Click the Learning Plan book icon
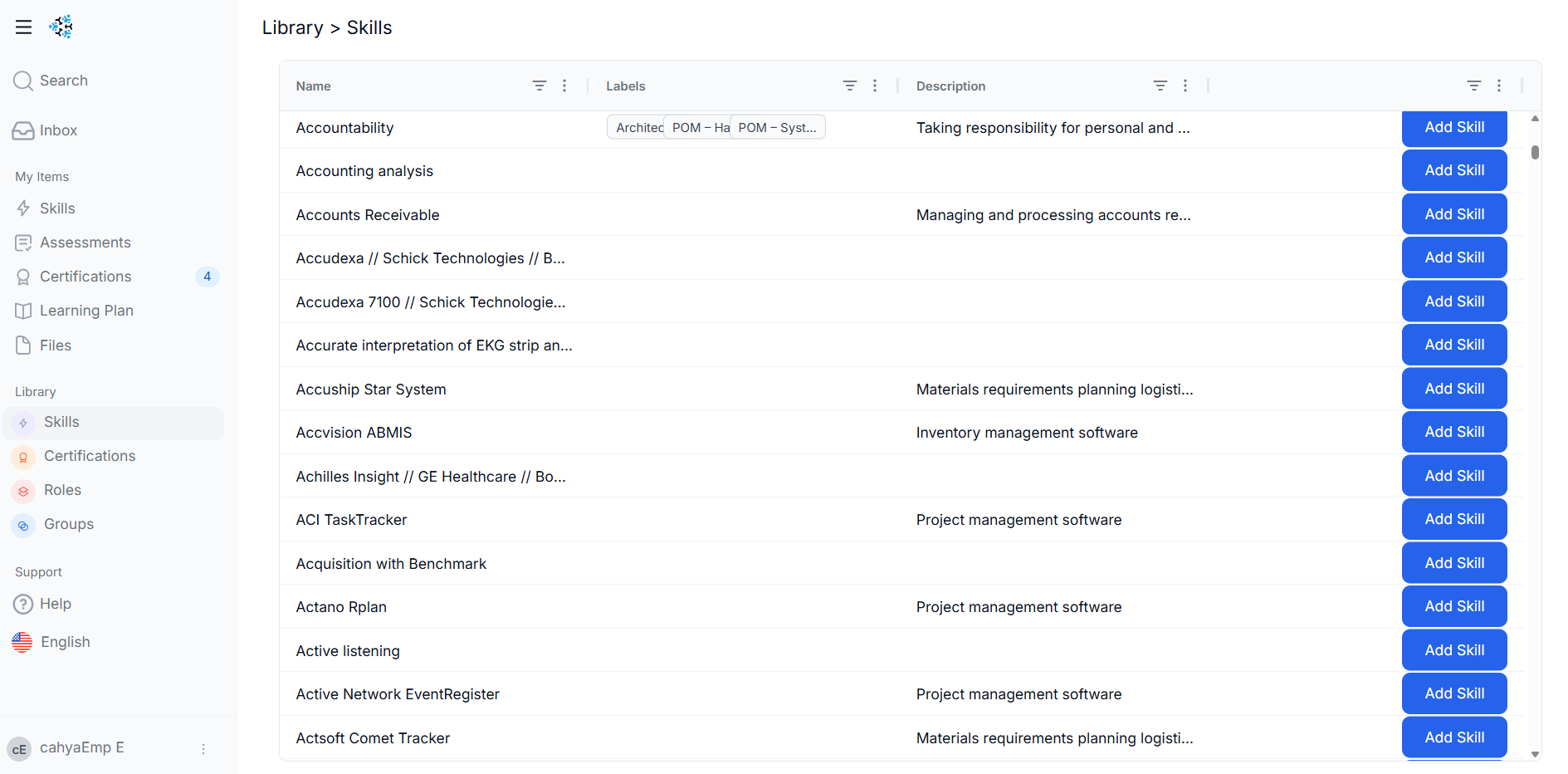The height and width of the screenshot is (774, 1568). coord(23,311)
